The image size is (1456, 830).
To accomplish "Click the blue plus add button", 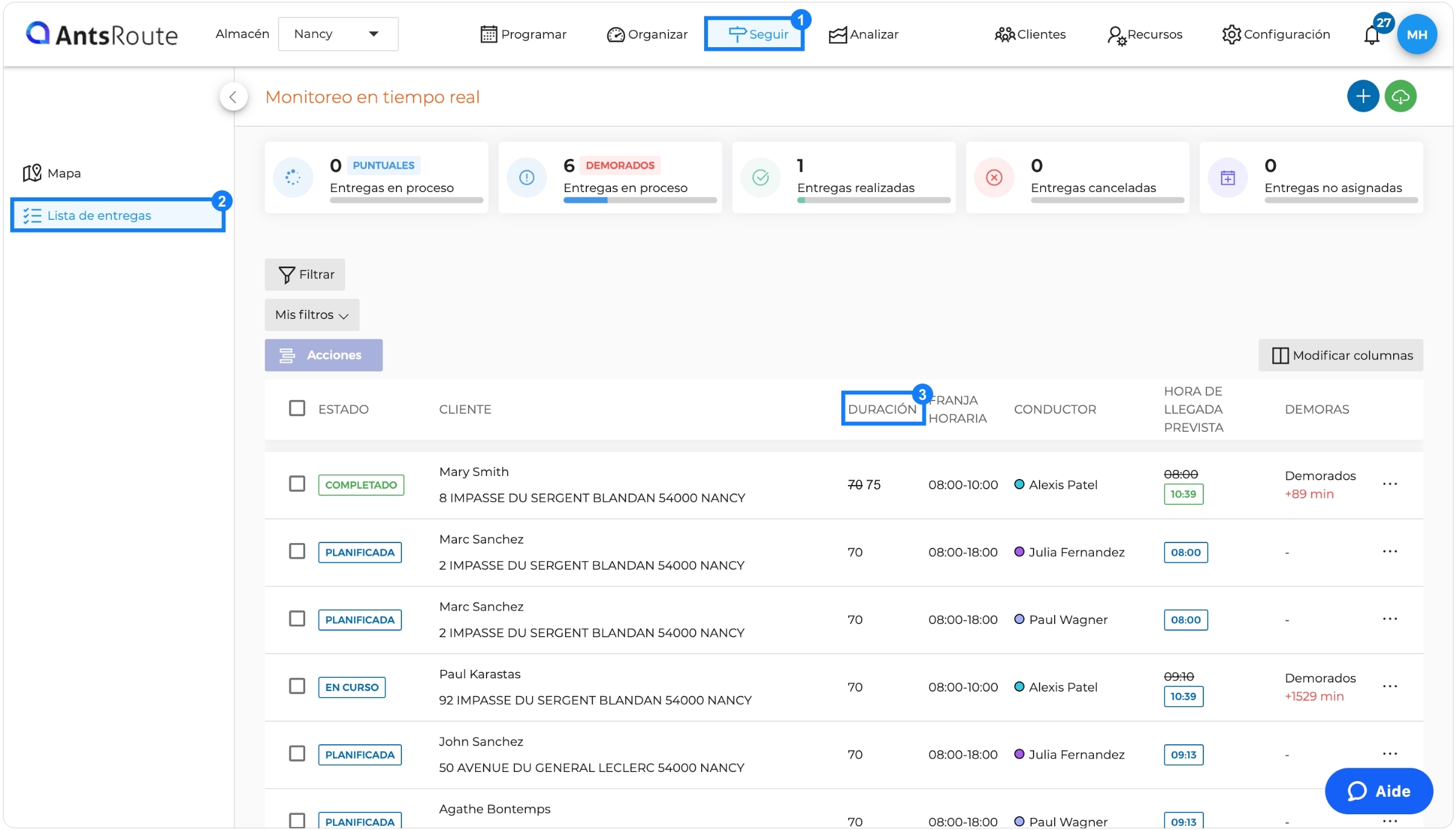I will 1363,96.
